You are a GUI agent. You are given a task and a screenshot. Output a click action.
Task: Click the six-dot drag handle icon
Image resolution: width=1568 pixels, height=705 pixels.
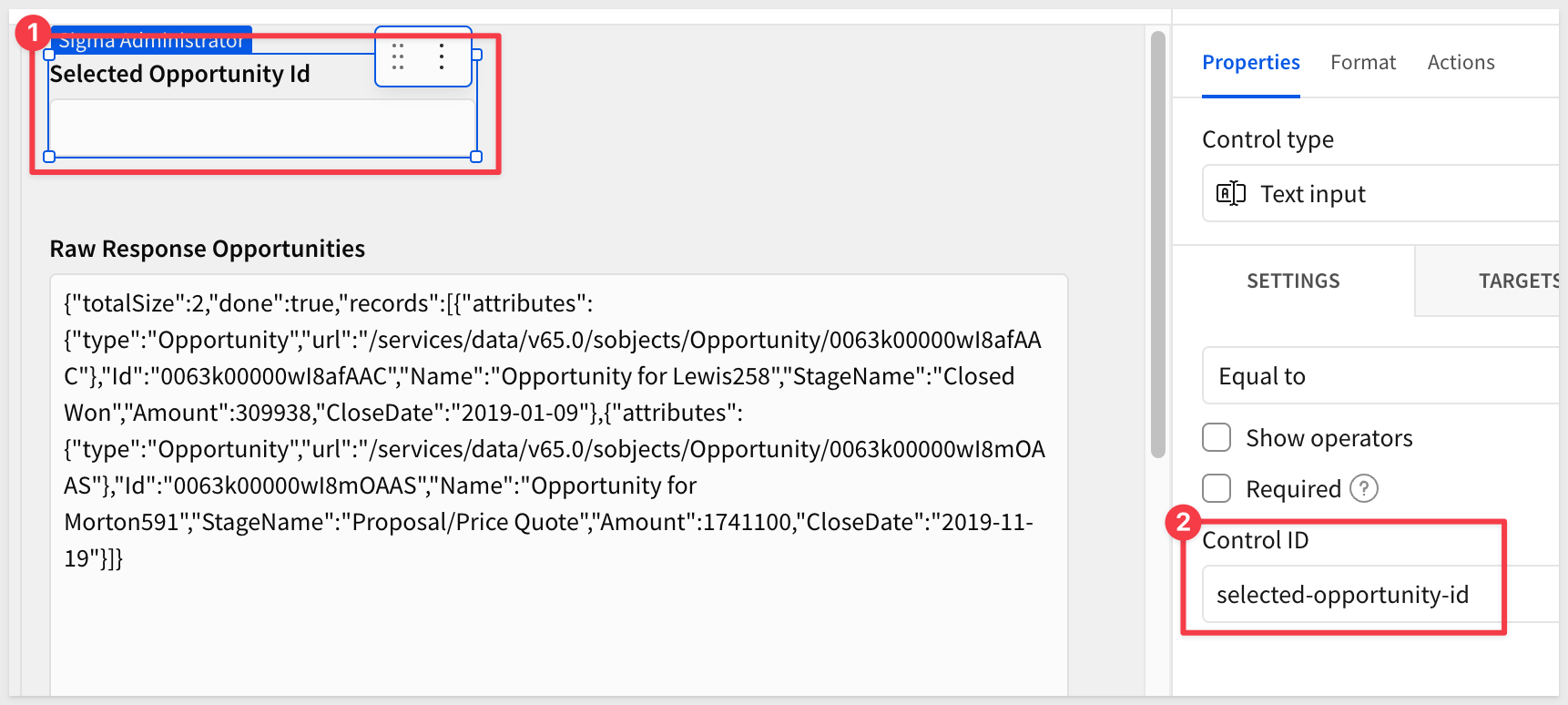pos(398,56)
